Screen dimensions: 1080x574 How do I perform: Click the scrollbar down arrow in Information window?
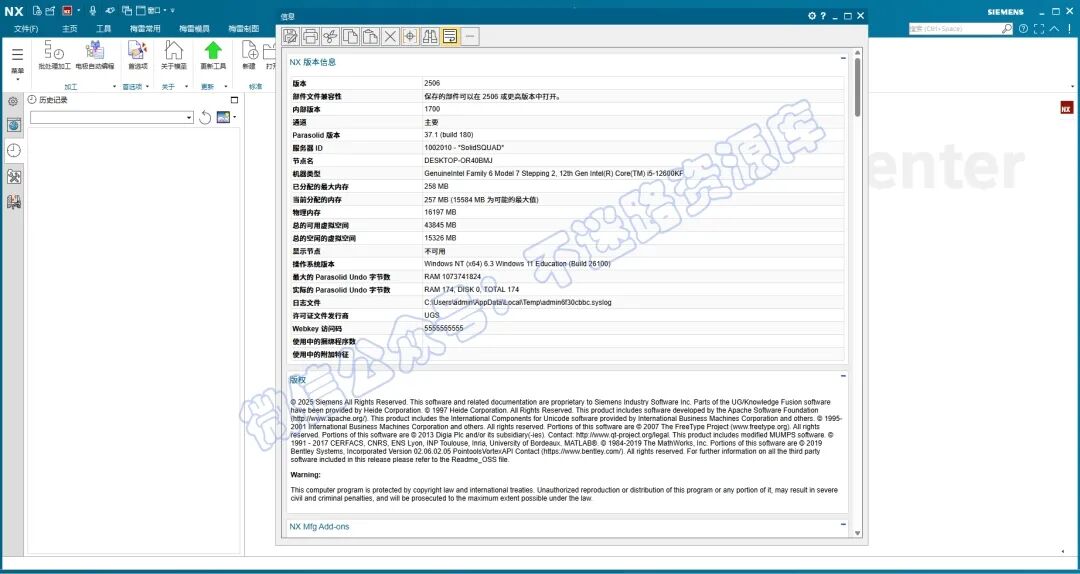(x=858, y=533)
